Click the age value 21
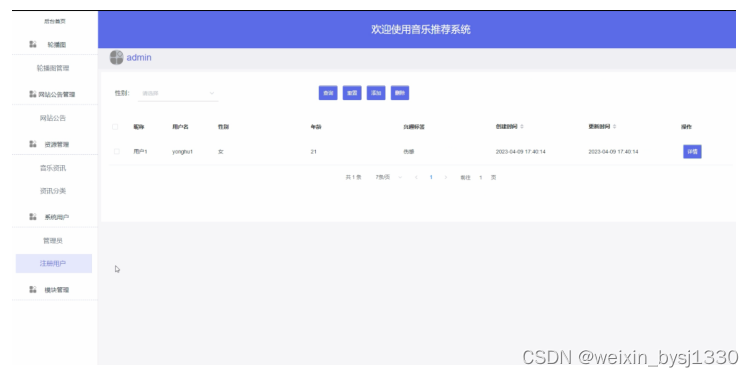 pos(314,152)
